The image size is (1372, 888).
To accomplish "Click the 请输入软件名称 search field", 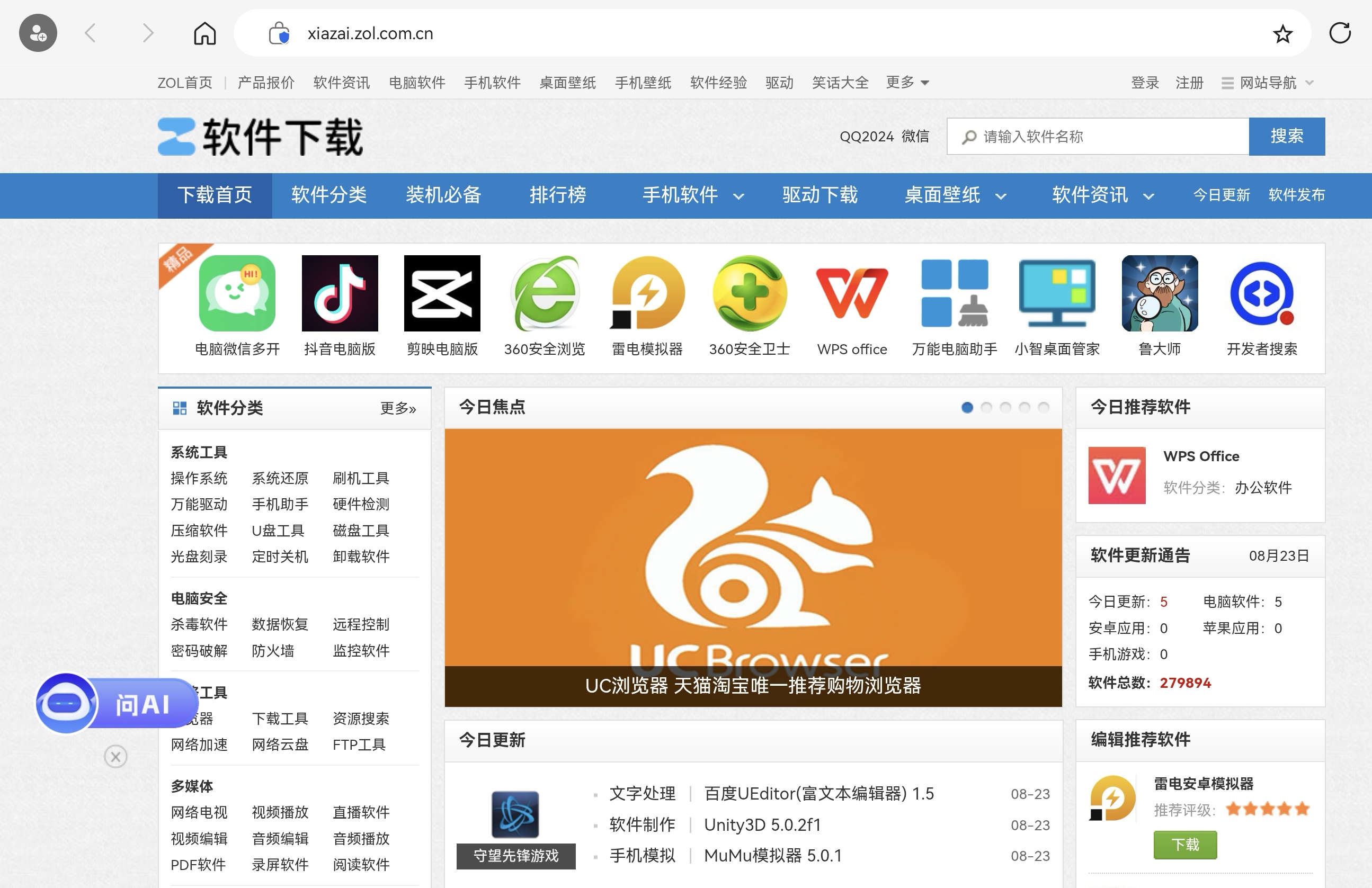I will click(x=1095, y=136).
